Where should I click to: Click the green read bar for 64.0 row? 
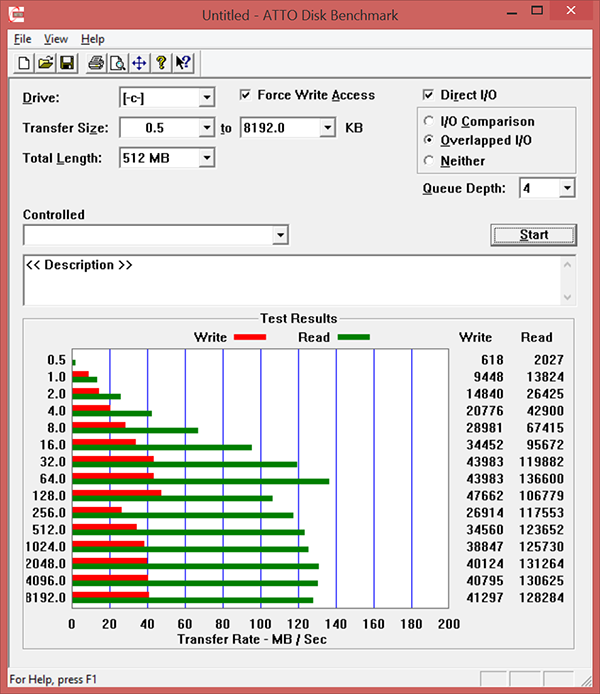pyautogui.click(x=201, y=481)
